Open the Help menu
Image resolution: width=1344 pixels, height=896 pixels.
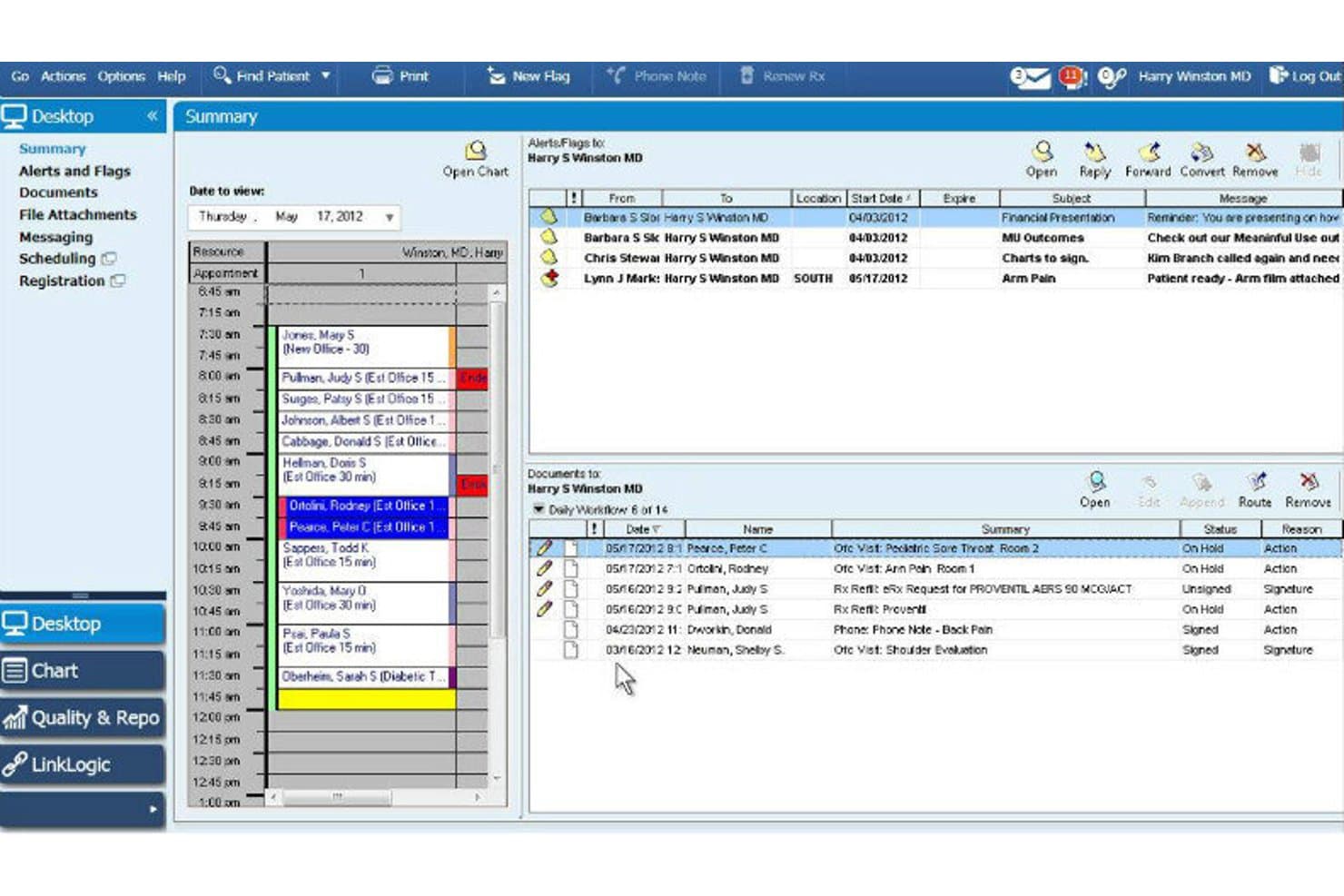[171, 76]
